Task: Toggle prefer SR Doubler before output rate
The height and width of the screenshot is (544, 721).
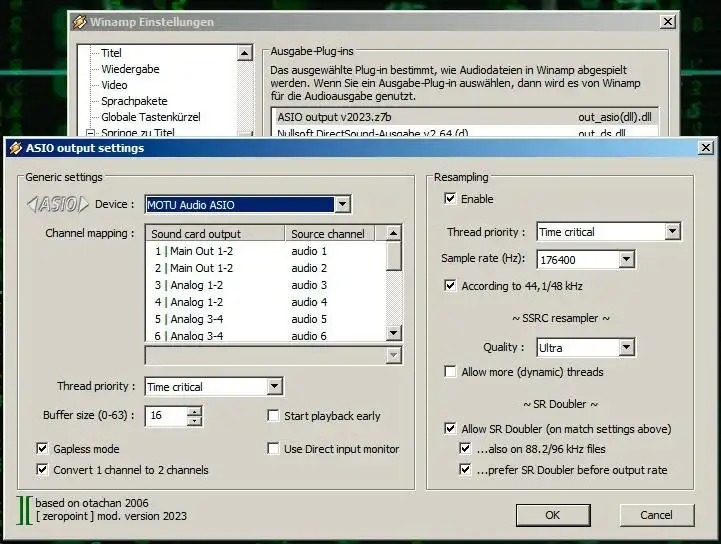Action: point(465,470)
